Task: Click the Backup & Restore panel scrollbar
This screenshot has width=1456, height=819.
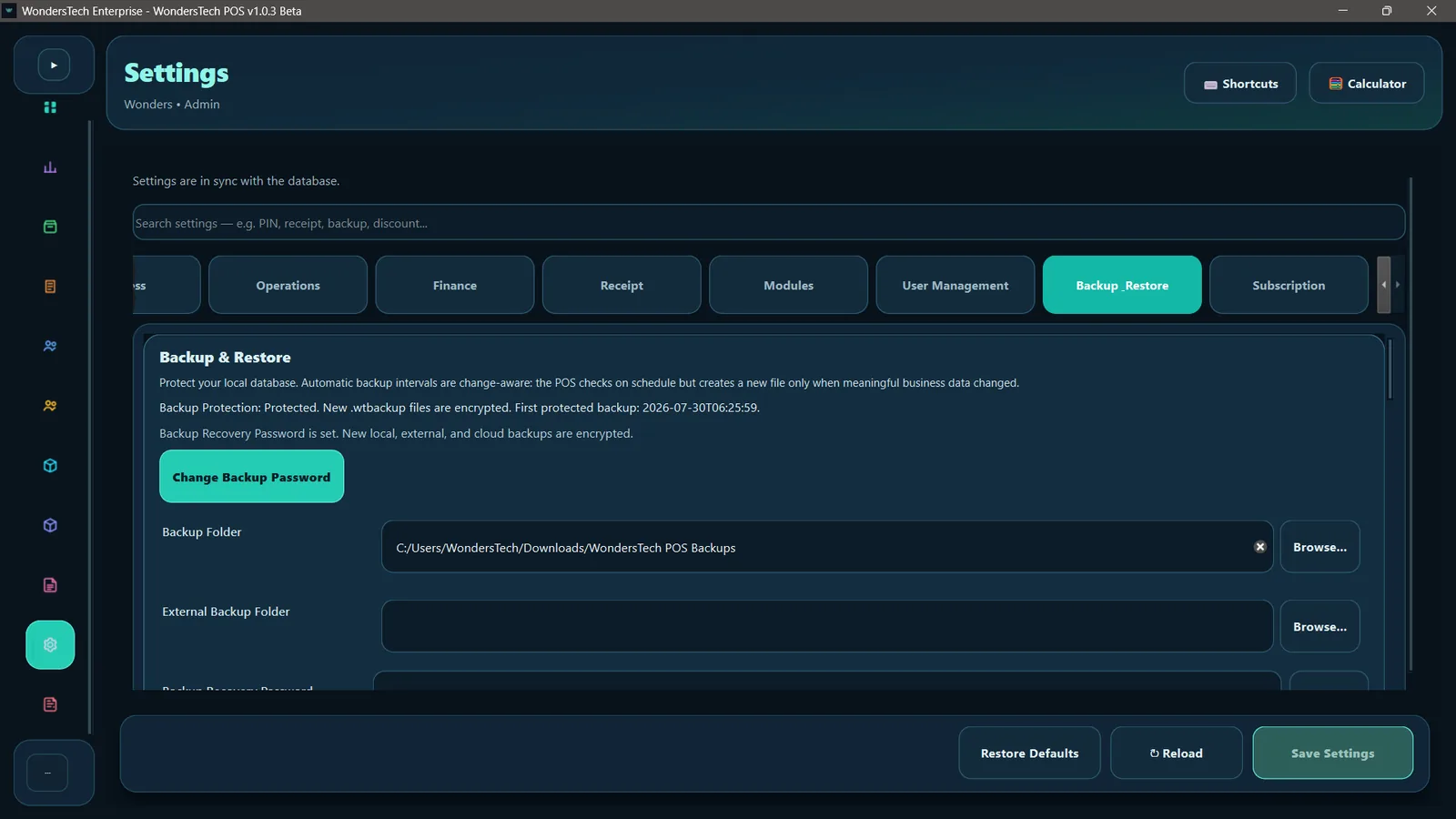Action: tap(1390, 369)
